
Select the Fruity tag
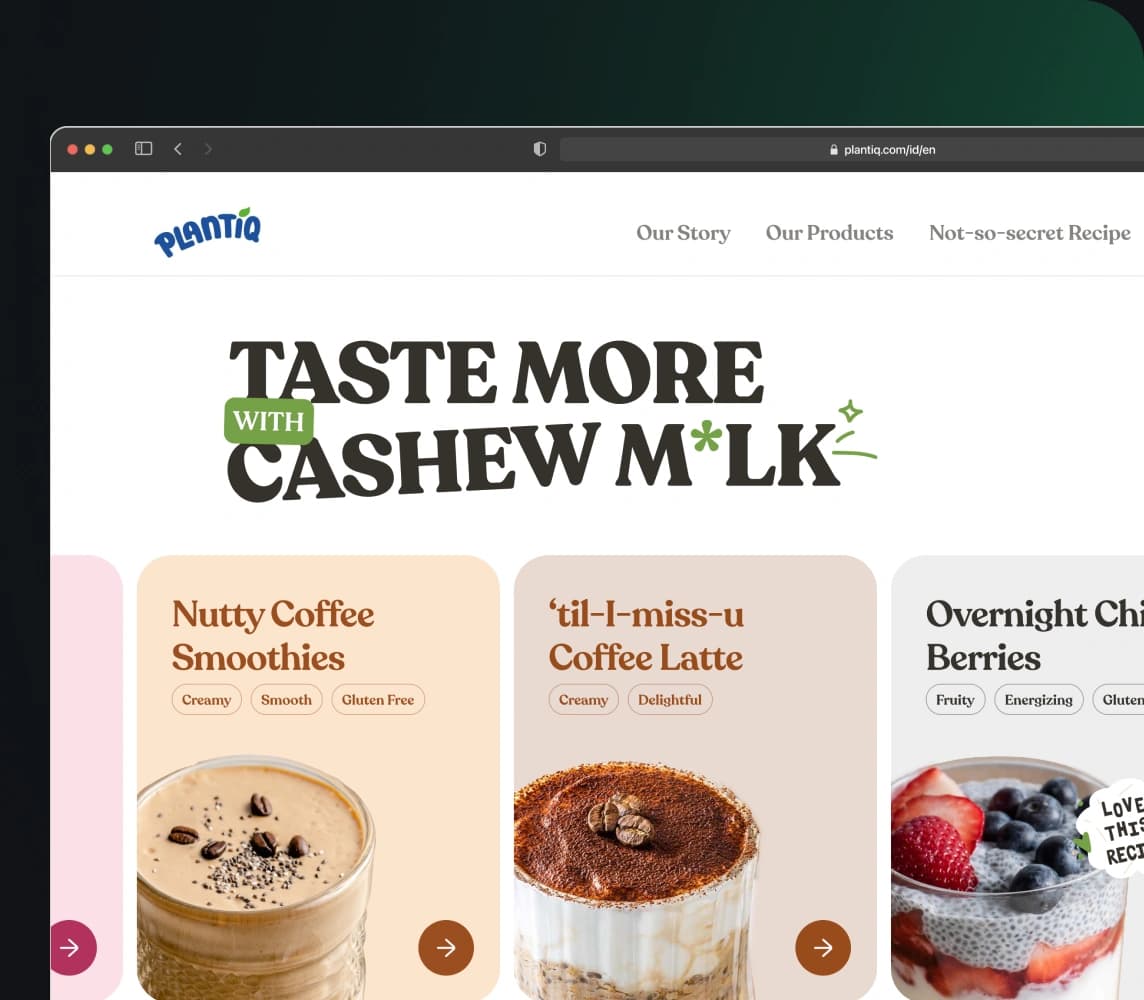(x=955, y=699)
